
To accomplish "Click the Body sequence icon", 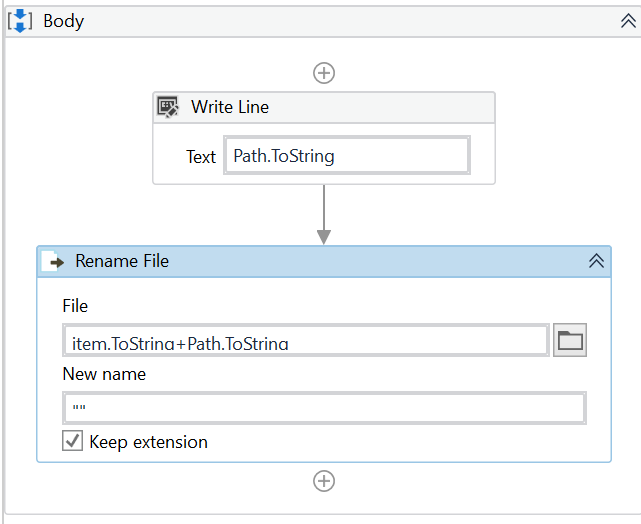I will coord(21,20).
